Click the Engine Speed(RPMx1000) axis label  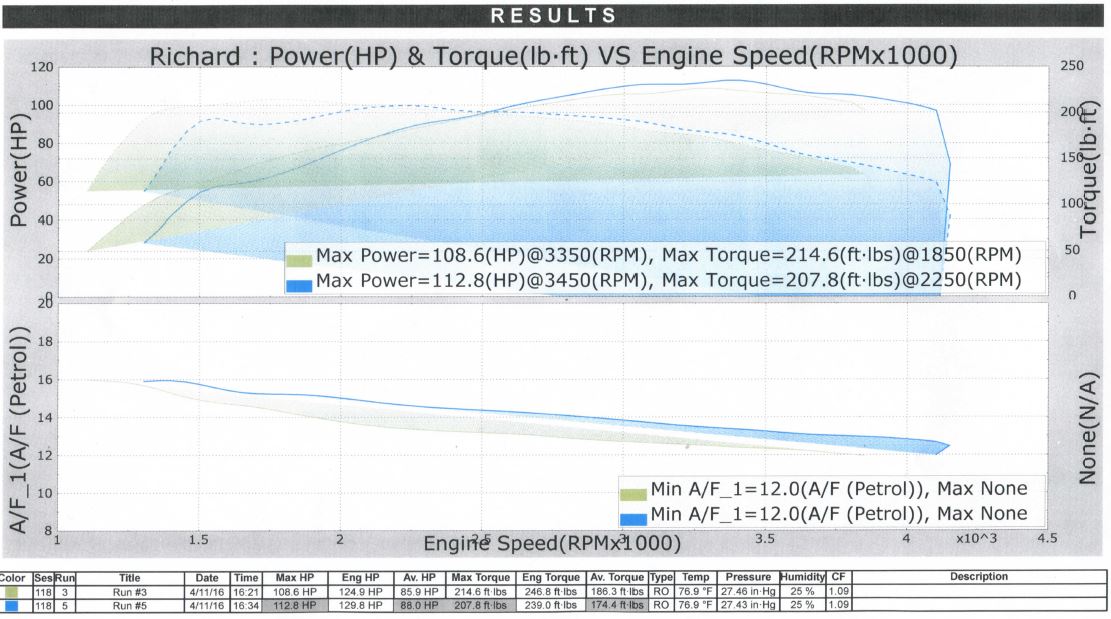tap(552, 544)
